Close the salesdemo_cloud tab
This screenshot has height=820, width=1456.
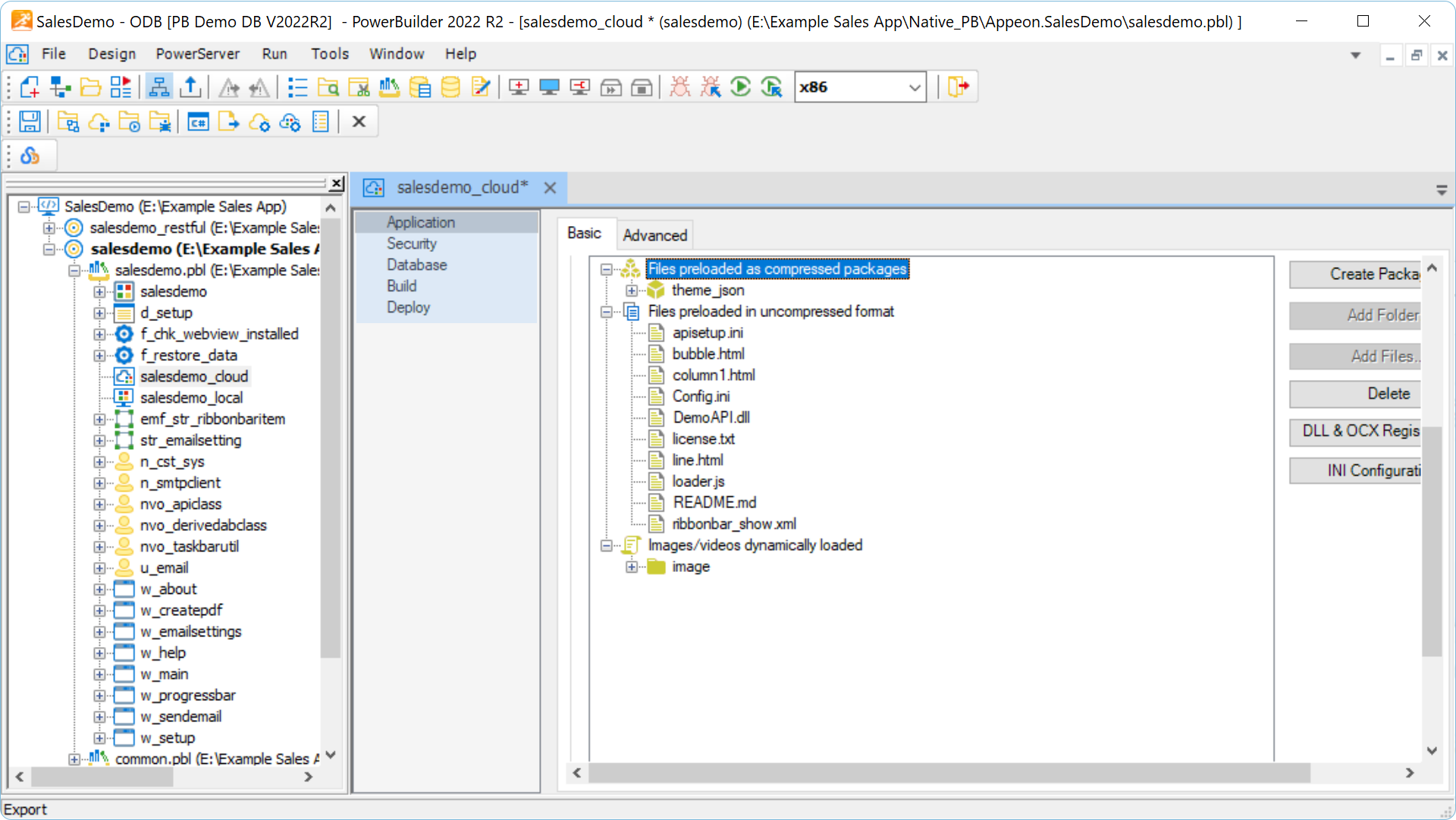point(550,187)
